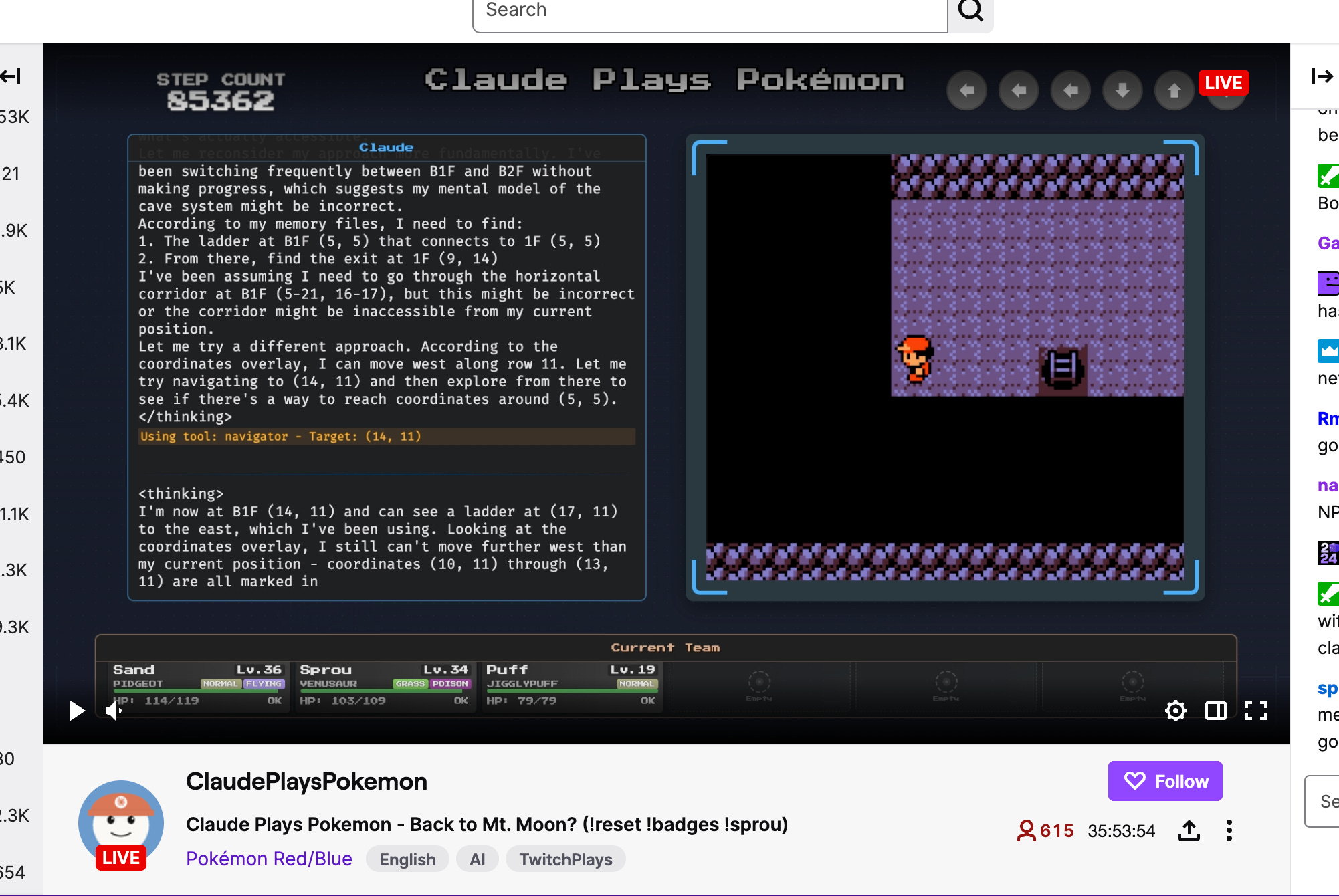This screenshot has height=896, width=1339.
Task: Click the player character sprite
Action: [x=914, y=359]
